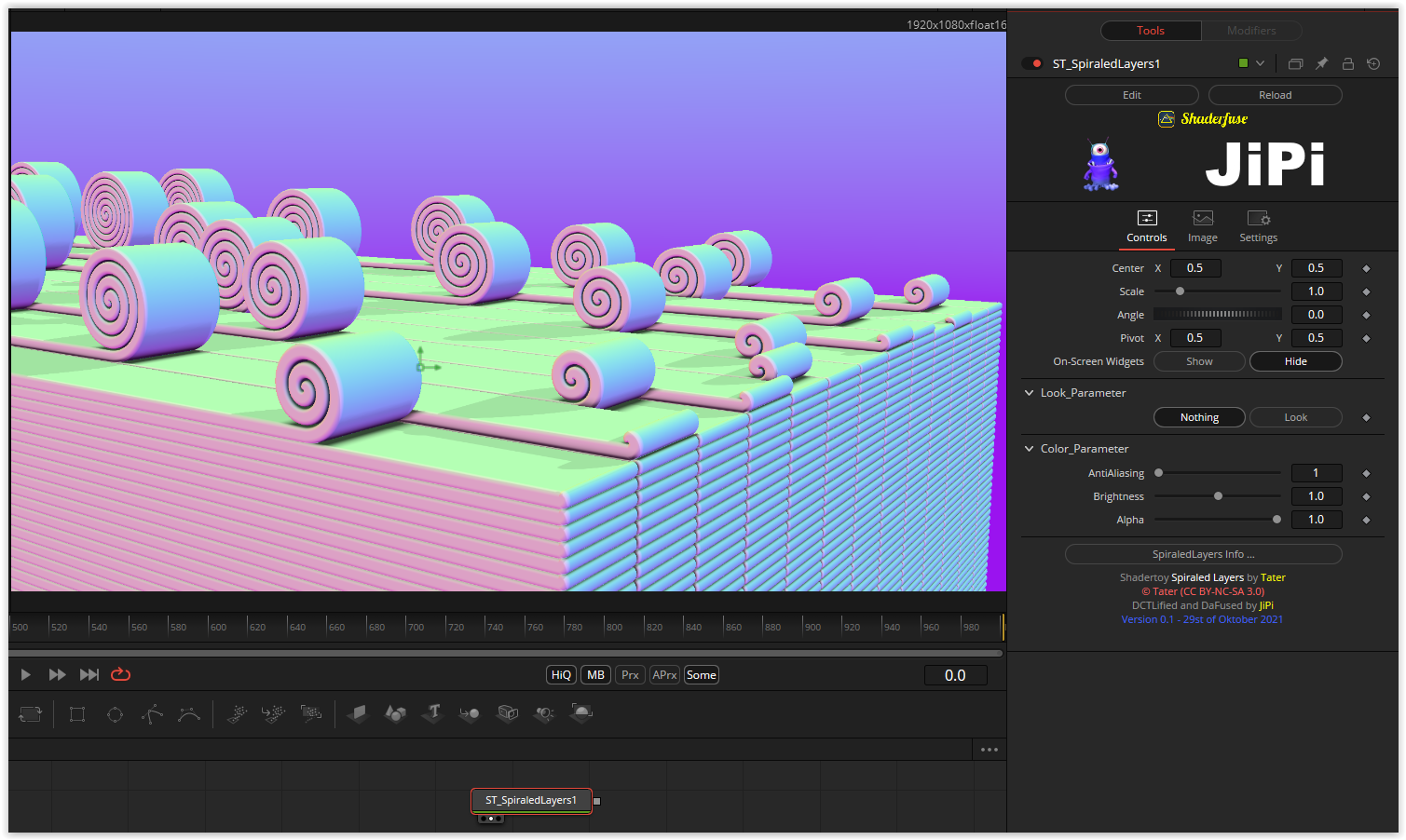
Task: Click the reset clock icon in inspector header
Action: click(x=1373, y=63)
